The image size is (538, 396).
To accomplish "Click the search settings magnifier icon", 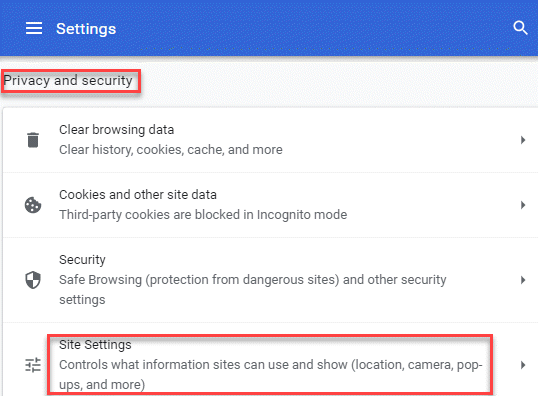I will 520,28.
